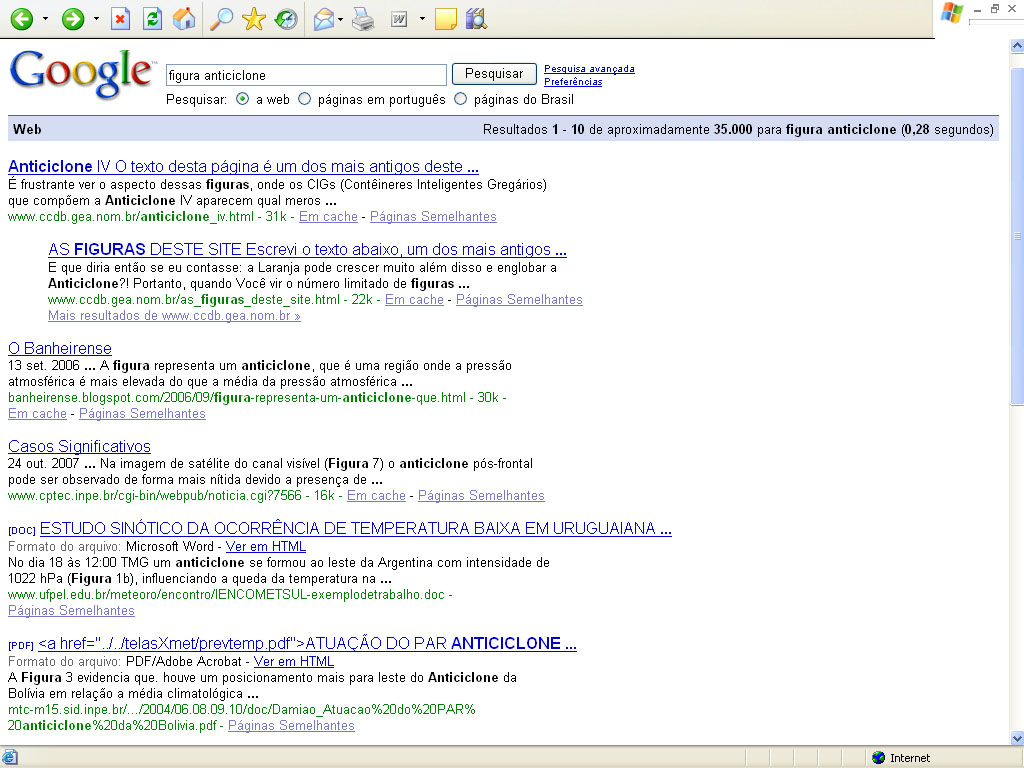Open the Search magnifier toolbar icon
Viewport: 1024px width, 768px height.
(221, 19)
